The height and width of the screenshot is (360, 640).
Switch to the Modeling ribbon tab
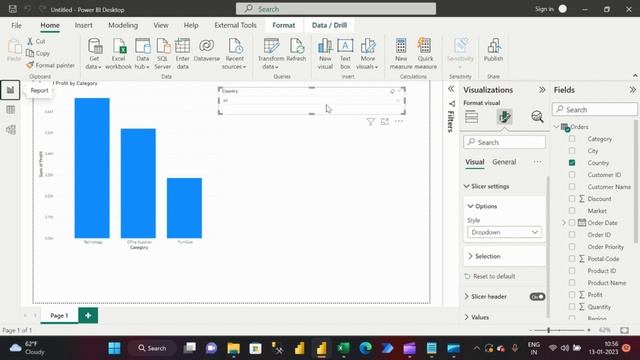click(x=123, y=25)
